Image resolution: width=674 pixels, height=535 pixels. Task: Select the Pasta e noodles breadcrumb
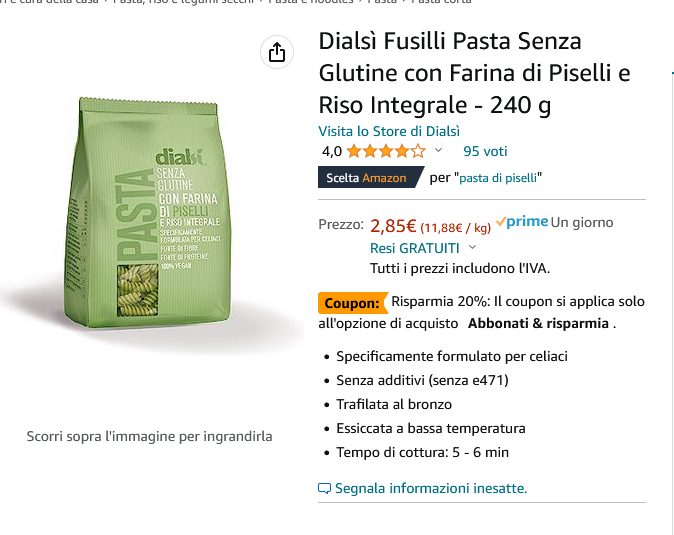tap(311, 2)
